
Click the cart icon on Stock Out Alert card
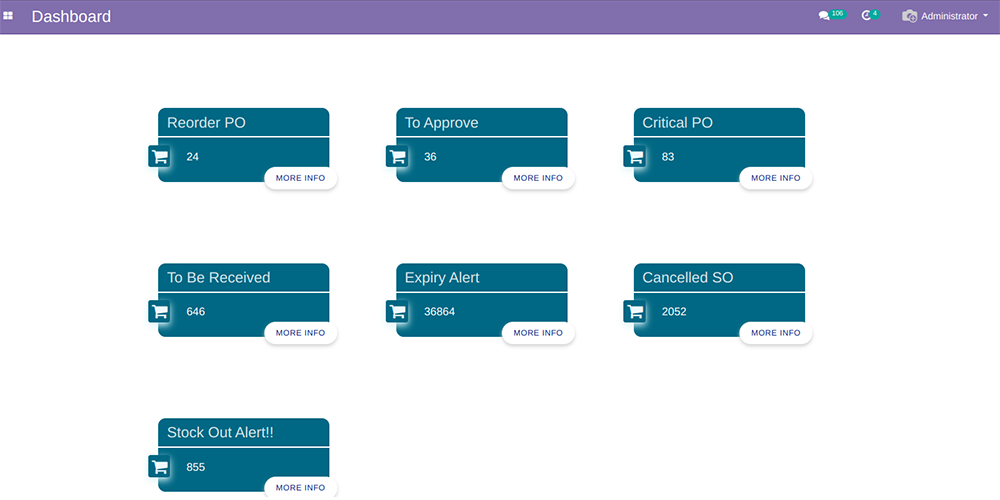click(x=160, y=467)
